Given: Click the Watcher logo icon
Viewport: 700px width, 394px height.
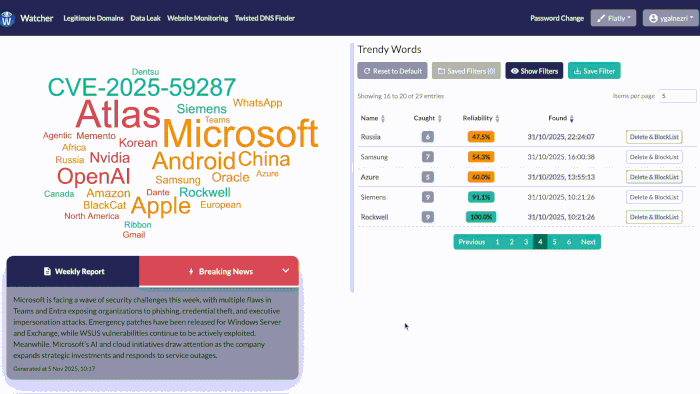Looking at the screenshot, I should tap(7, 18).
